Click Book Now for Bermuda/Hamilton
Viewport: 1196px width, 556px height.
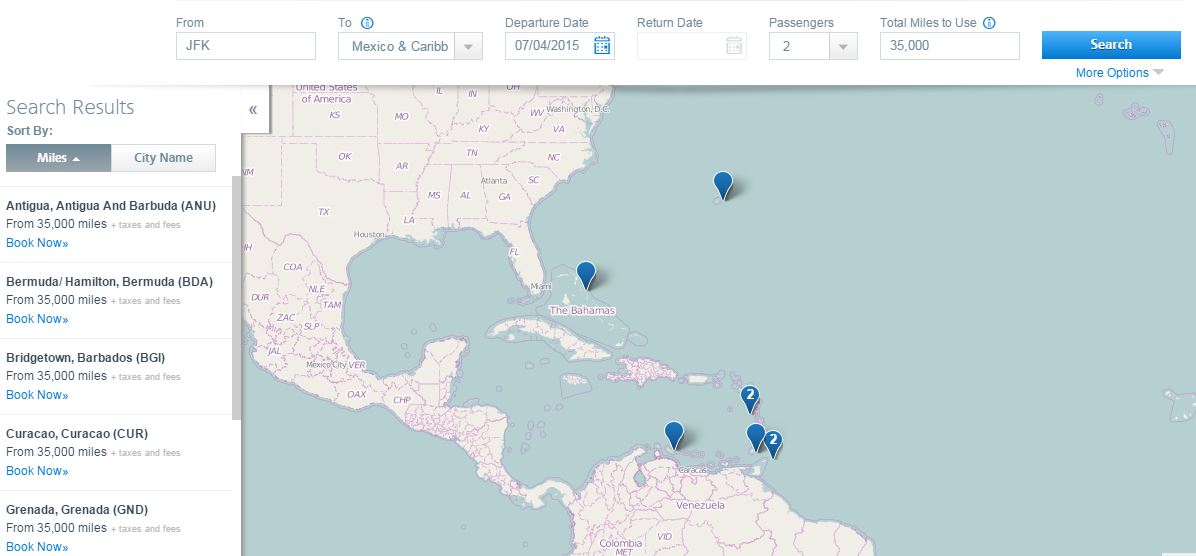(x=37, y=319)
